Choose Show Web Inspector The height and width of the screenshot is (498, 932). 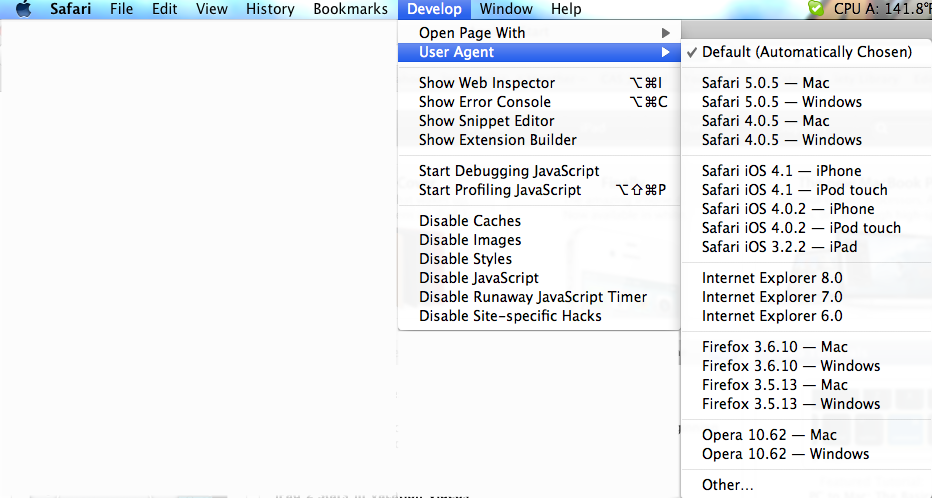(x=539, y=83)
